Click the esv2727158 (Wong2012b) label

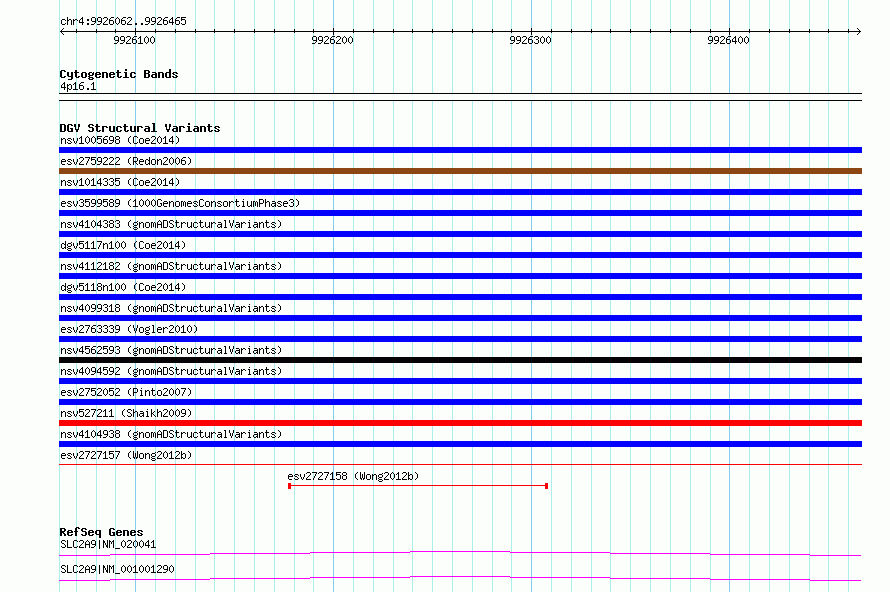click(353, 476)
